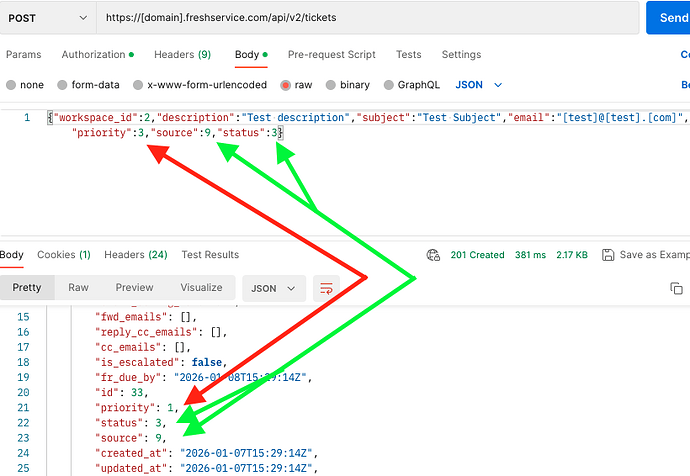Click the Visualize response view button
The height and width of the screenshot is (476, 690).
[x=201, y=288]
